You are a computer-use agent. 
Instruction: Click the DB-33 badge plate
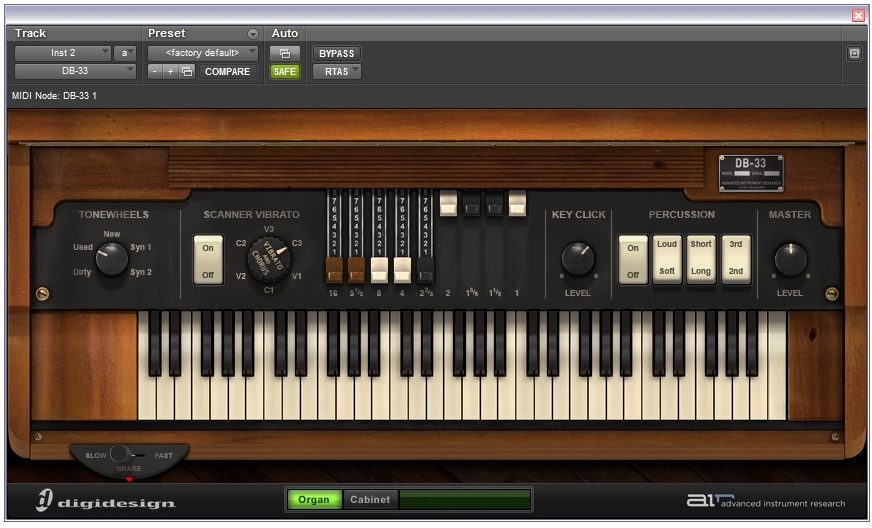(751, 173)
